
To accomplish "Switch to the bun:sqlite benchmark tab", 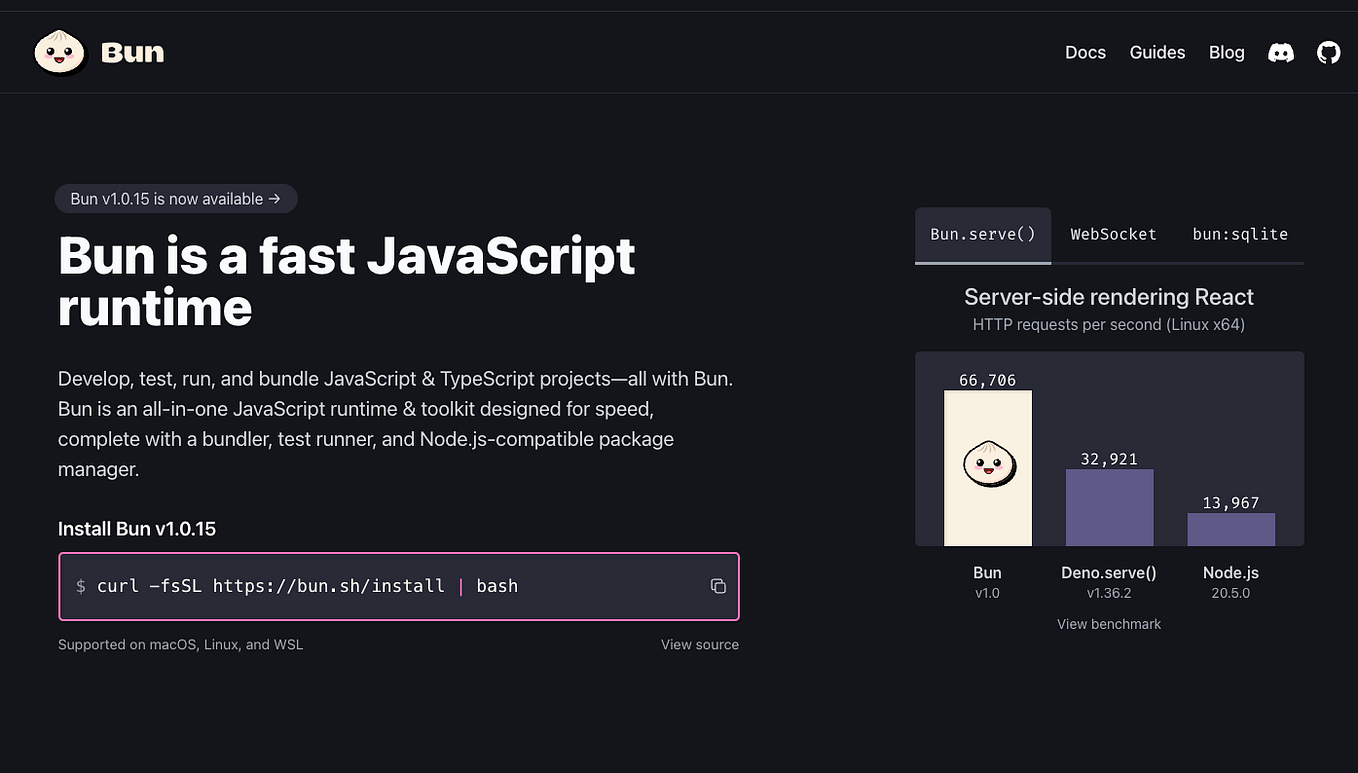I will pos(1240,234).
